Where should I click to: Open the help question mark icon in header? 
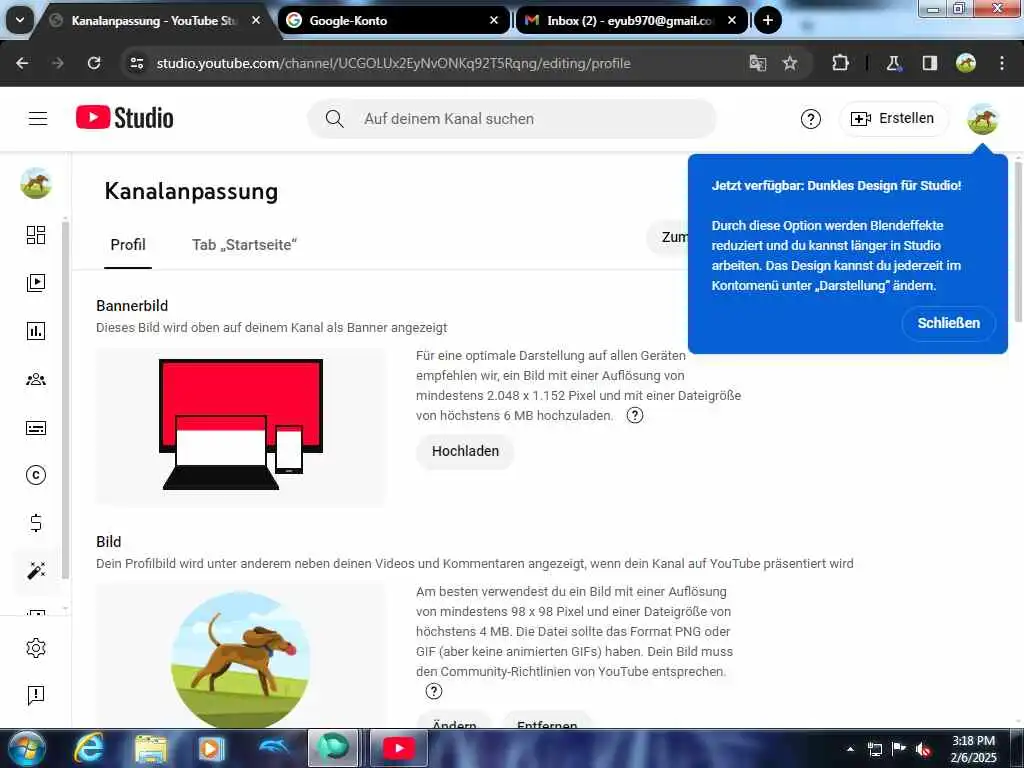[810, 119]
